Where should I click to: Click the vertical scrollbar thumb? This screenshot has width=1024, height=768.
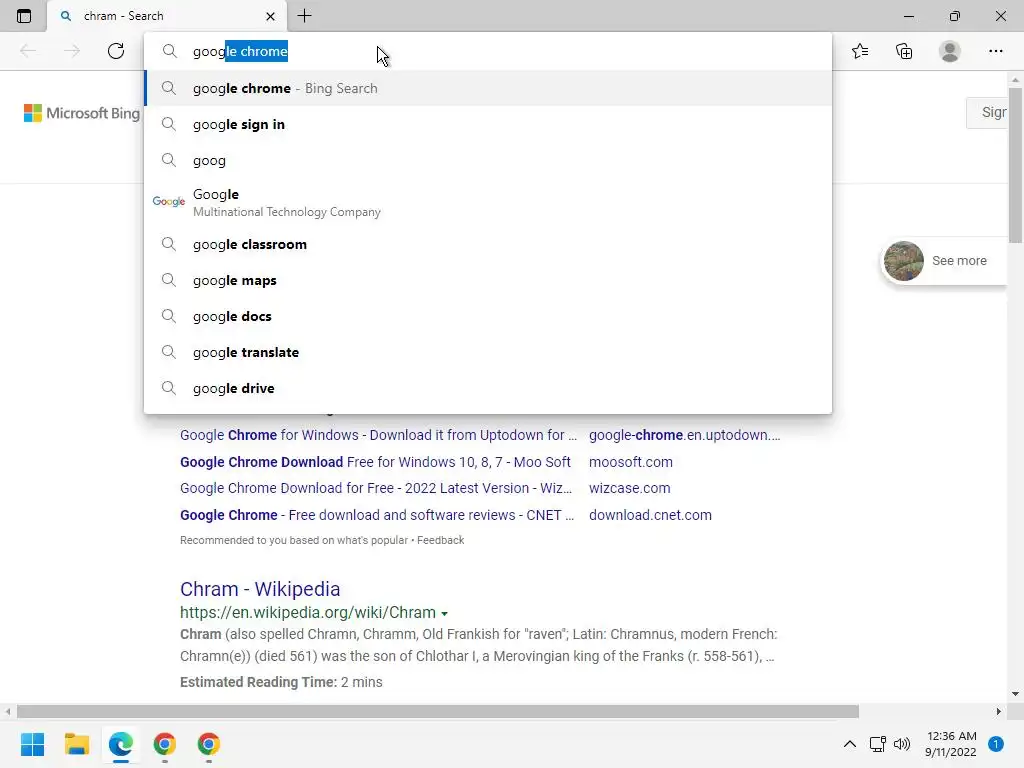point(1015,165)
